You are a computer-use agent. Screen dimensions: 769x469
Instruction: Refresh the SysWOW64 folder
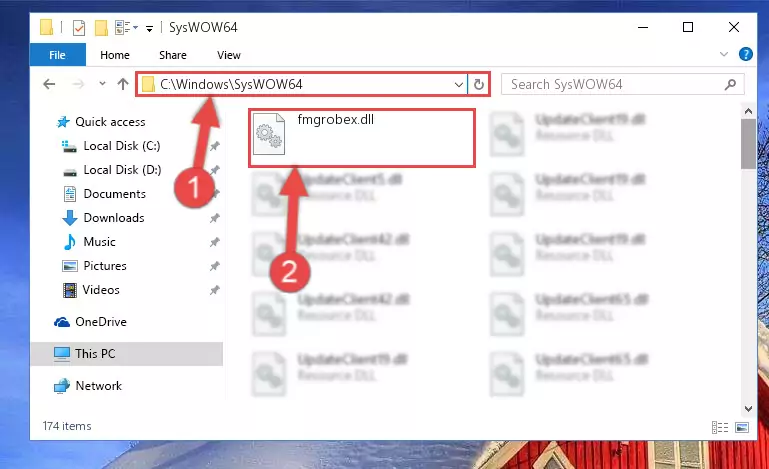479,84
